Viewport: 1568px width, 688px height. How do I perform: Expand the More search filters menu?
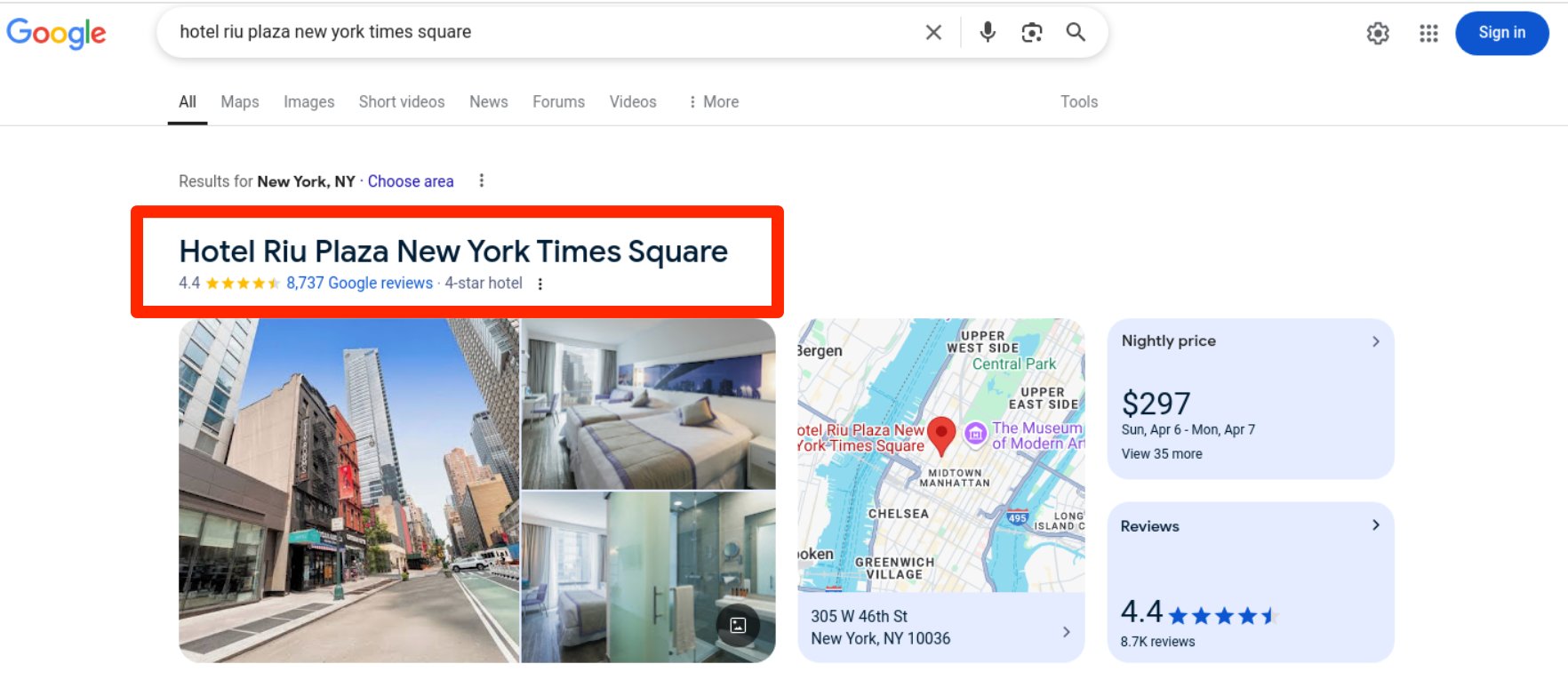pyautogui.click(x=714, y=102)
